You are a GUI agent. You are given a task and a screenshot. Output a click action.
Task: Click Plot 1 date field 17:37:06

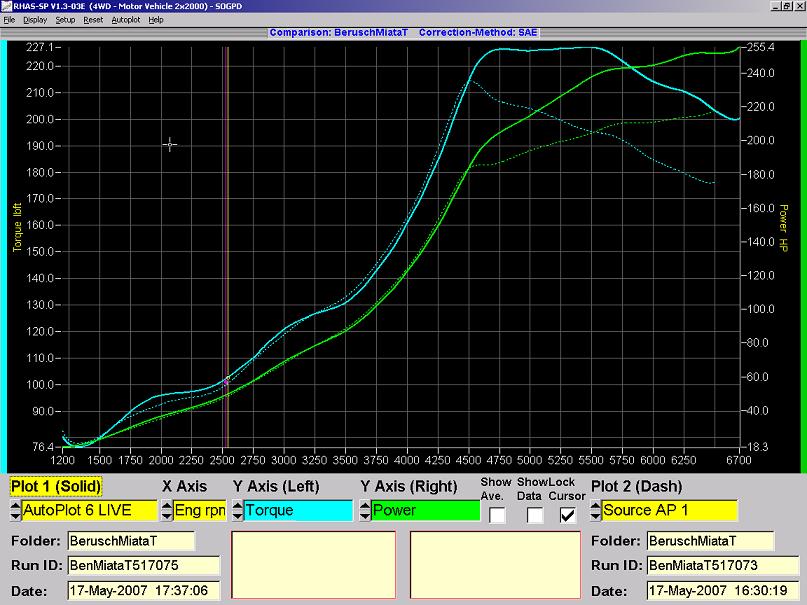point(144,590)
